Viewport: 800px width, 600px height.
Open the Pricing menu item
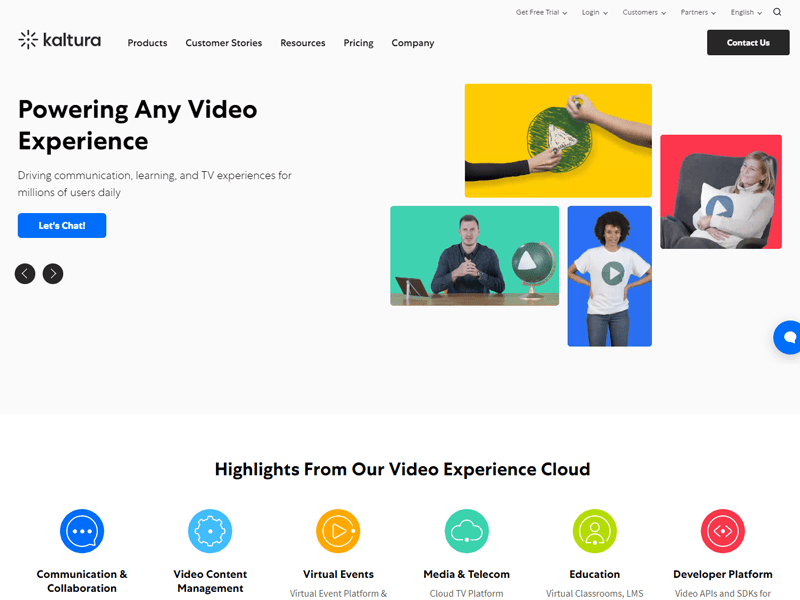click(x=358, y=43)
